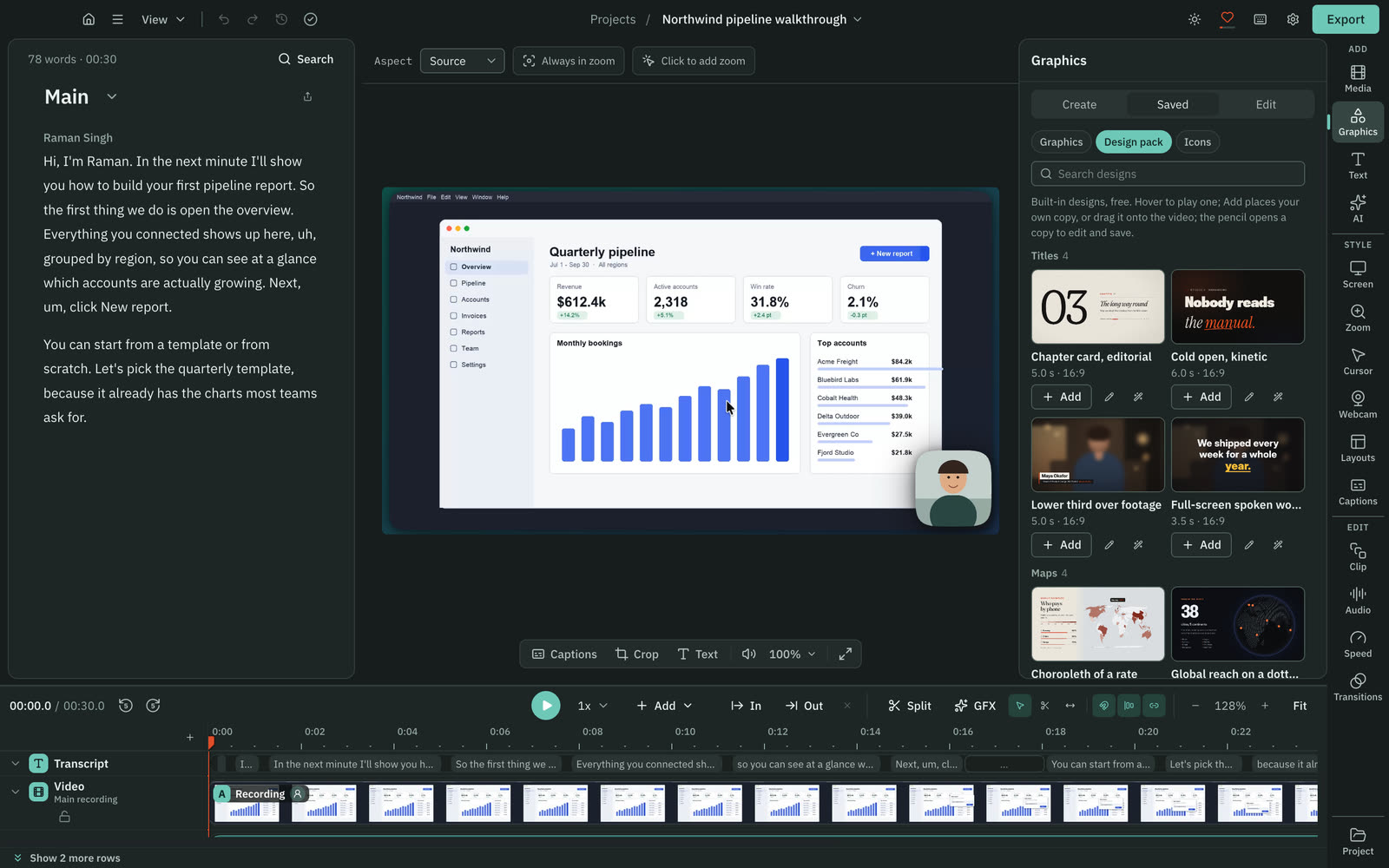Open the Add dropdown in timeline toolbar
Viewport: 1389px width, 868px height.
[665, 706]
